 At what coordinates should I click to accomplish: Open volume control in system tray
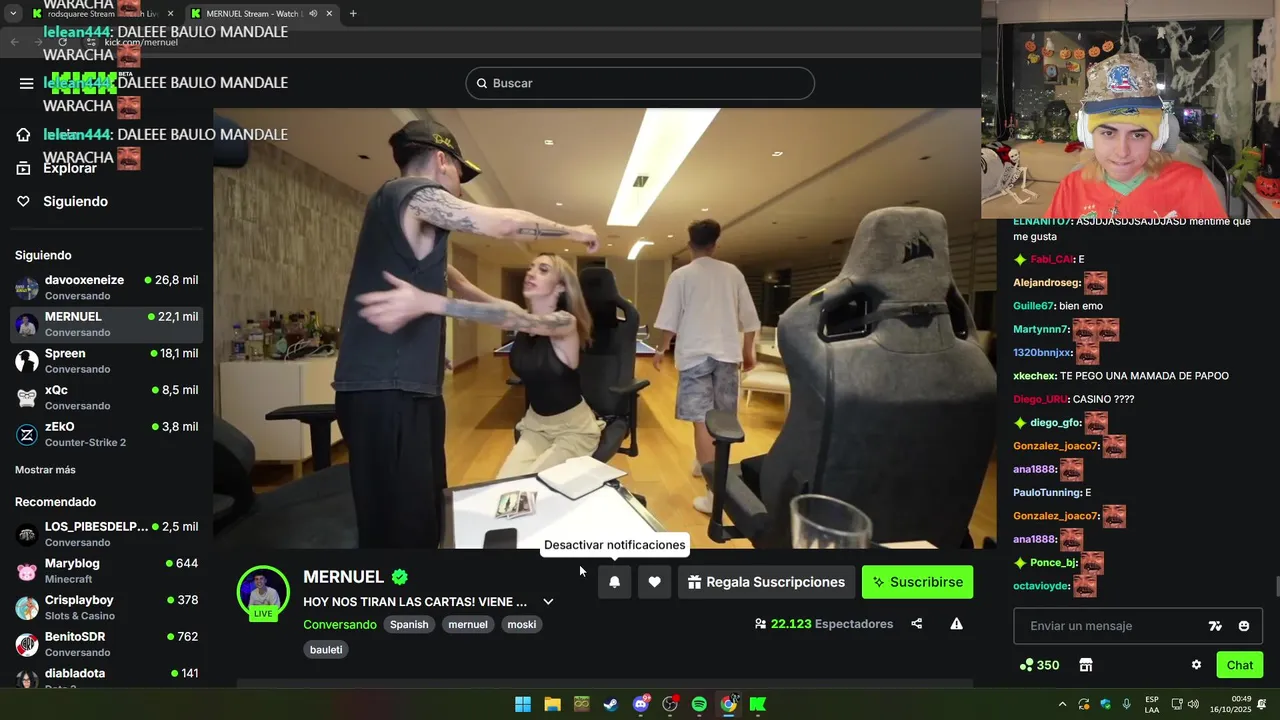tap(1193, 704)
